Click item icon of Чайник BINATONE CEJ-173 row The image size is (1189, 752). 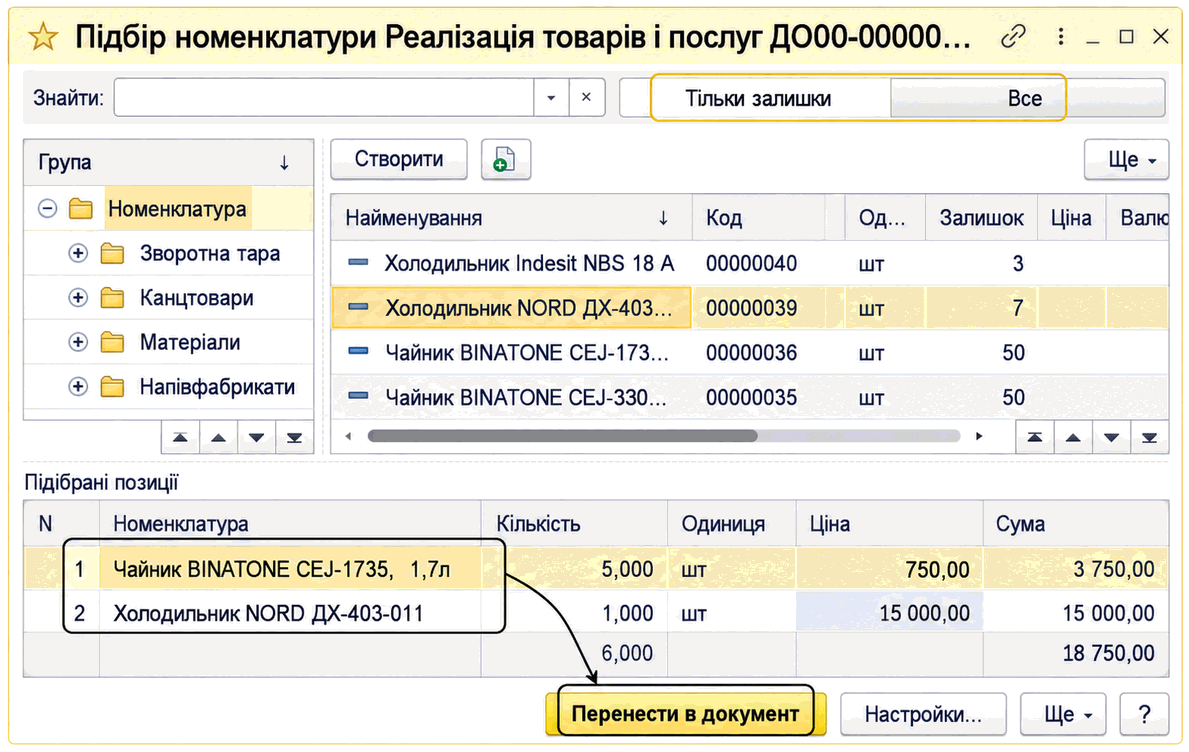coord(358,352)
